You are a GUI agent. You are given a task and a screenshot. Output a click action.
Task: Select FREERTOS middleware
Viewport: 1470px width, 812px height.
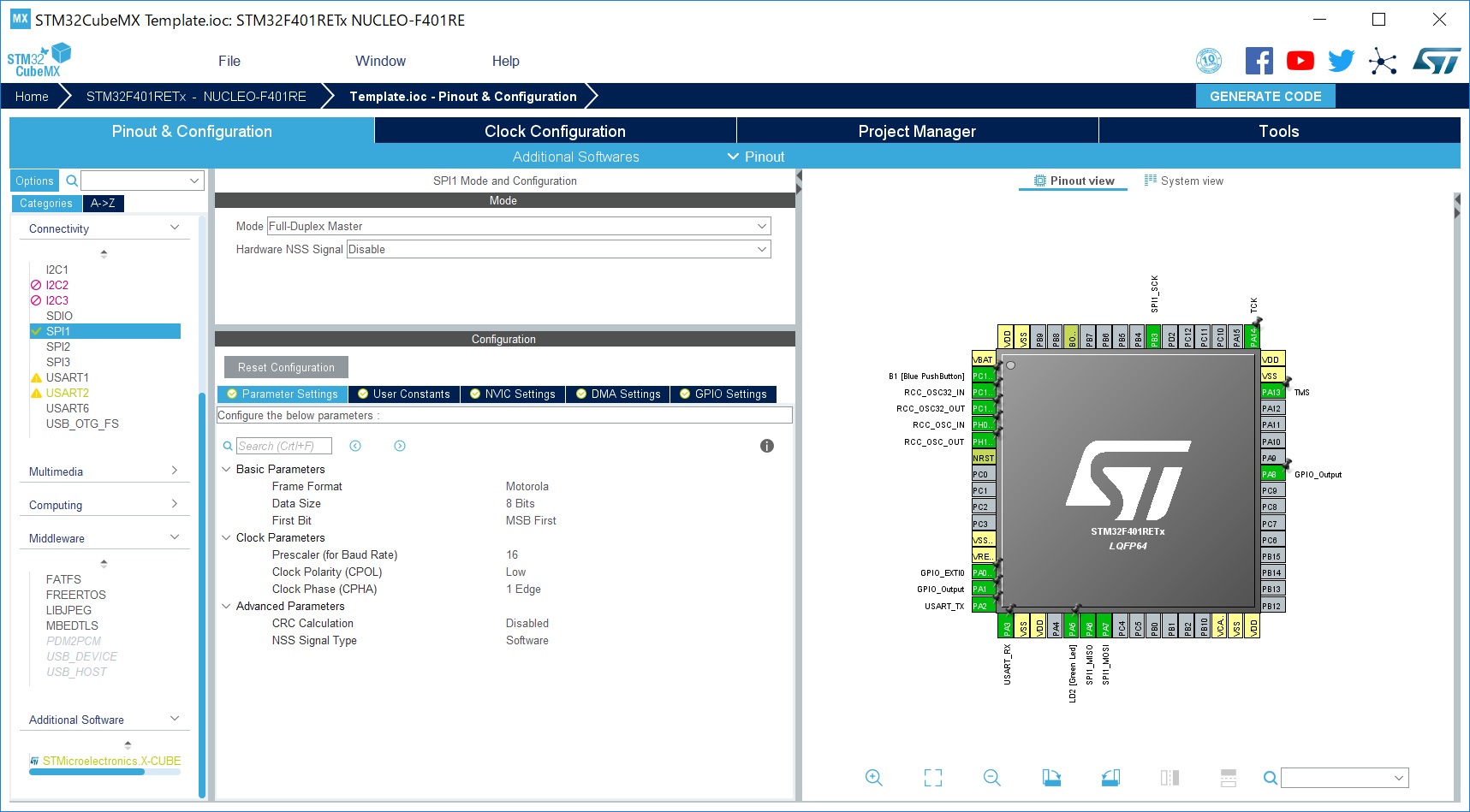point(76,595)
